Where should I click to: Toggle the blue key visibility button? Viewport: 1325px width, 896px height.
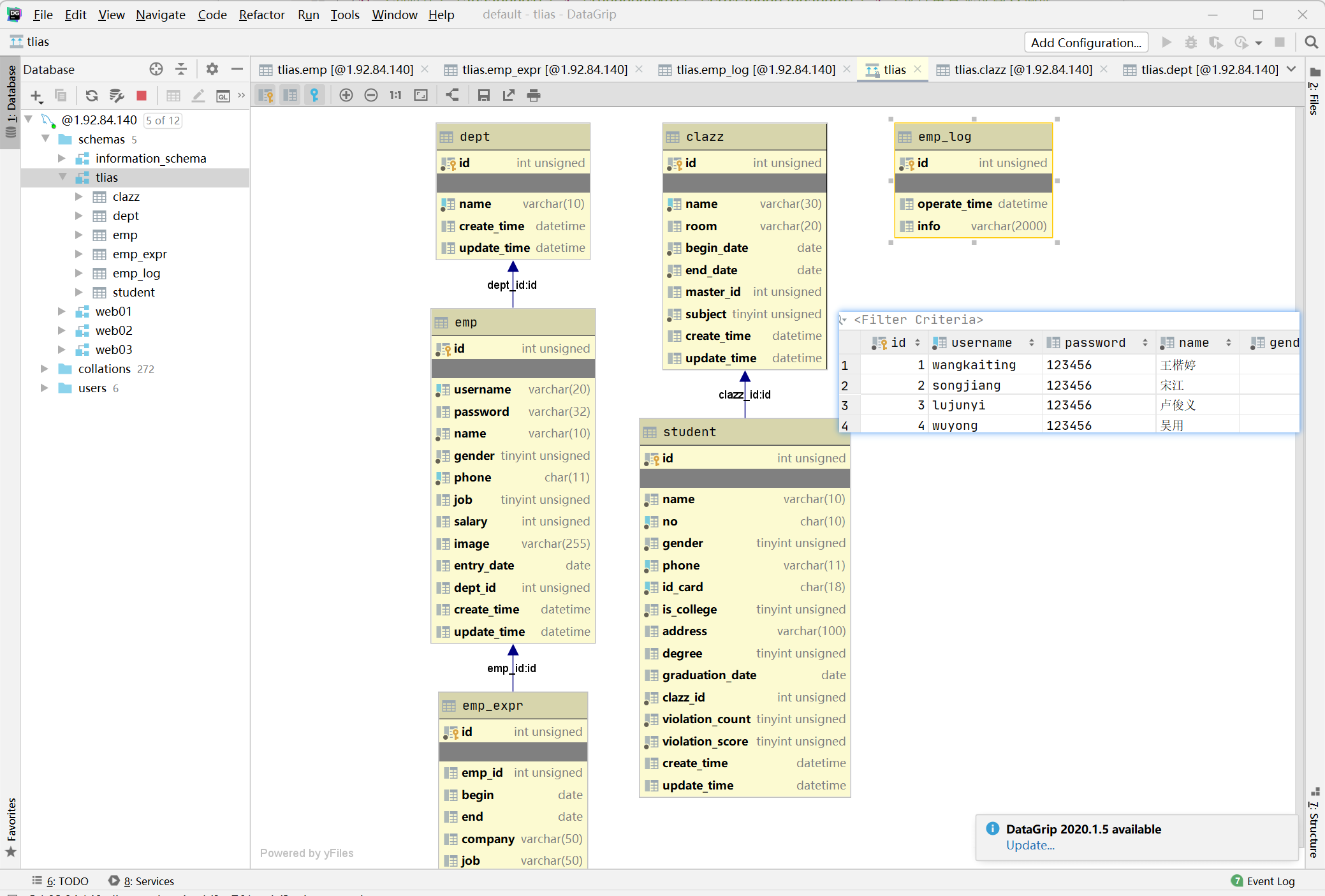click(314, 96)
